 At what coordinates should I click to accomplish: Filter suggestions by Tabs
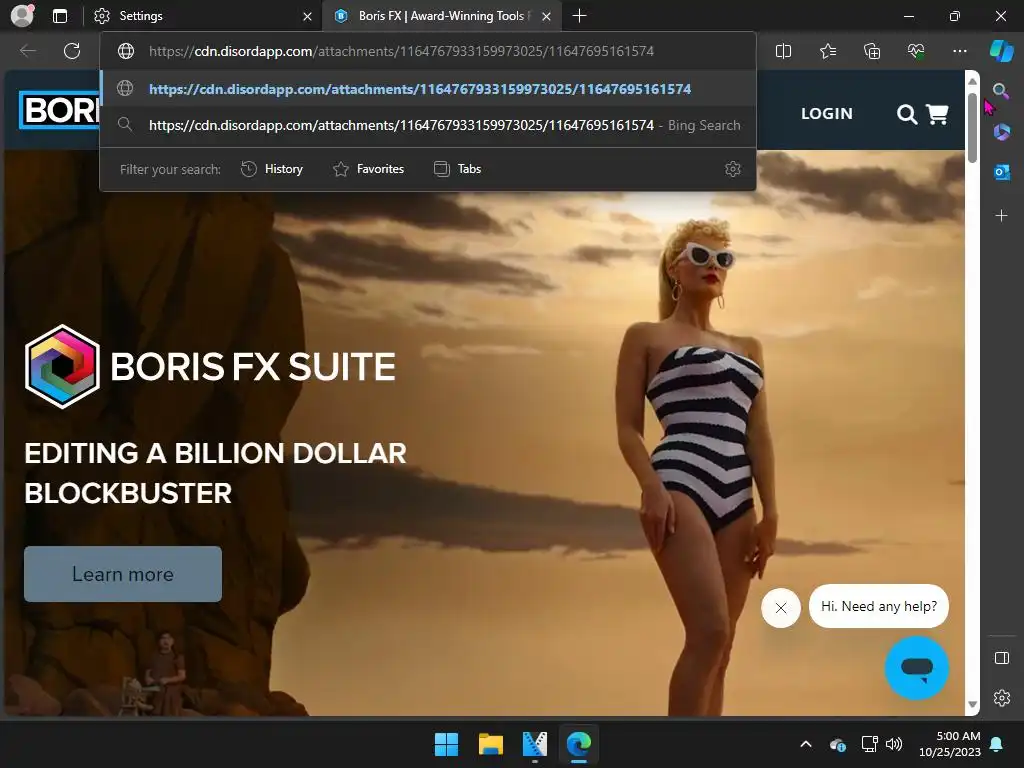pos(458,169)
